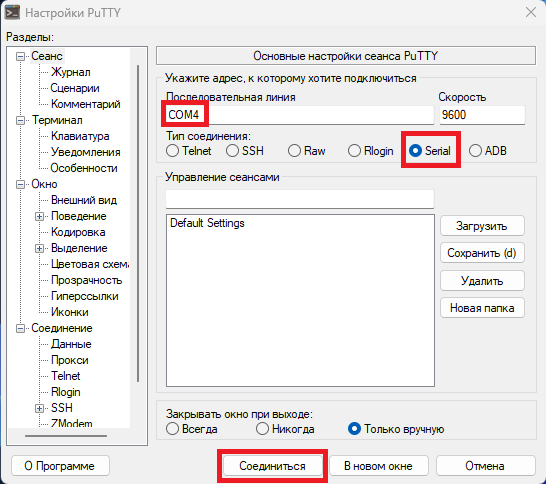This screenshot has height=484, width=546.
Task: Expand the SSH tree node
Action: [39, 408]
